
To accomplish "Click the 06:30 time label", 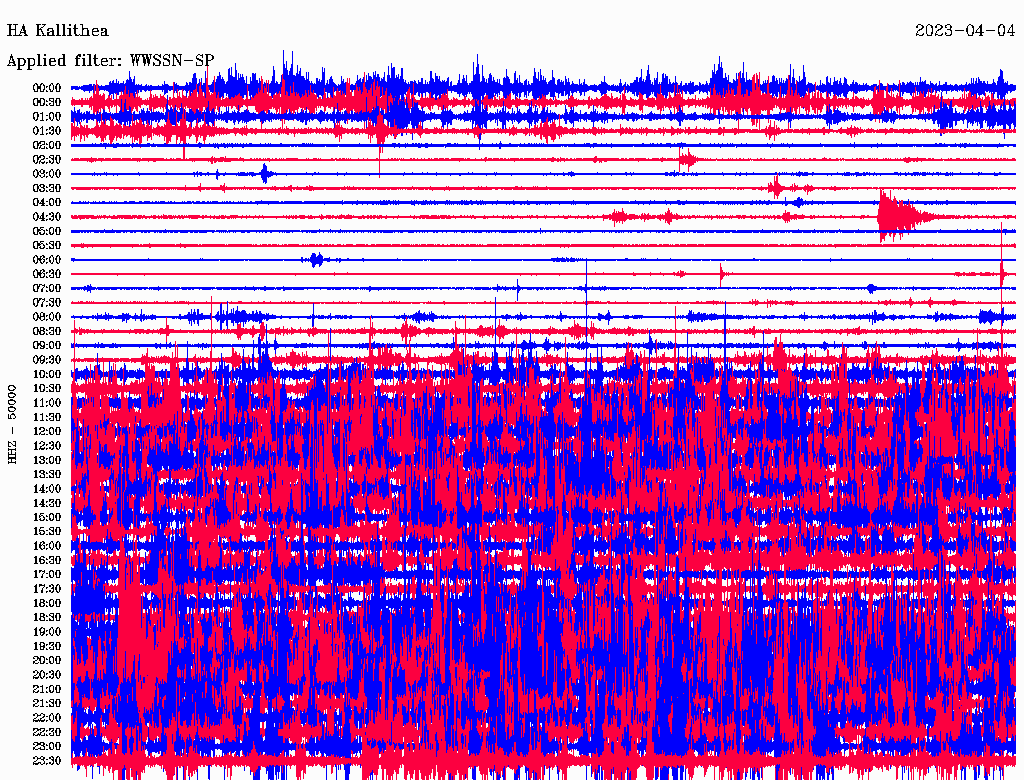I will click(x=47, y=274).
